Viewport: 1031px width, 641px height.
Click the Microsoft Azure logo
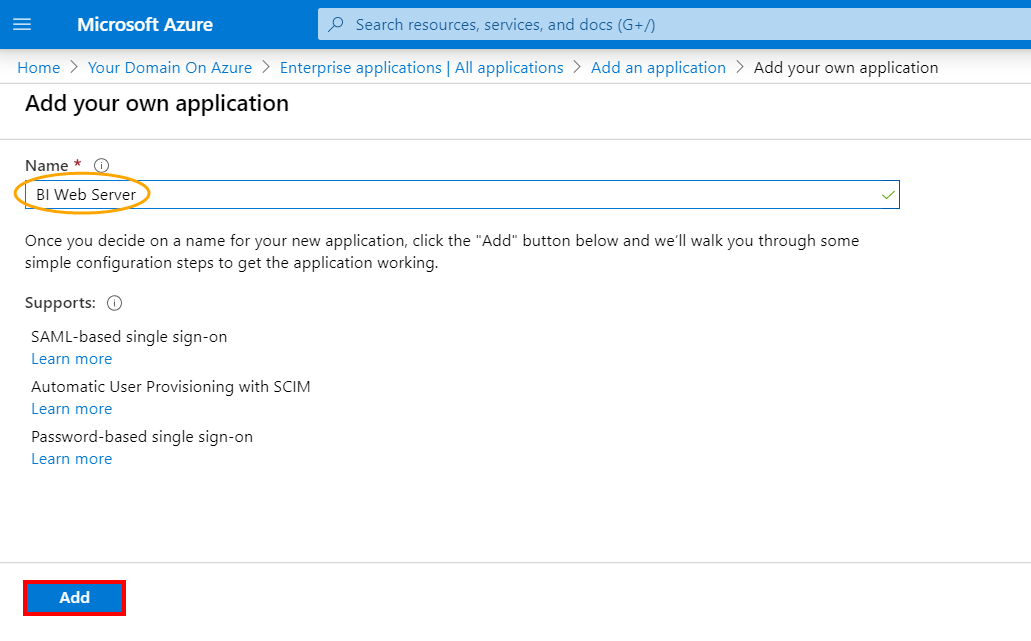click(143, 24)
